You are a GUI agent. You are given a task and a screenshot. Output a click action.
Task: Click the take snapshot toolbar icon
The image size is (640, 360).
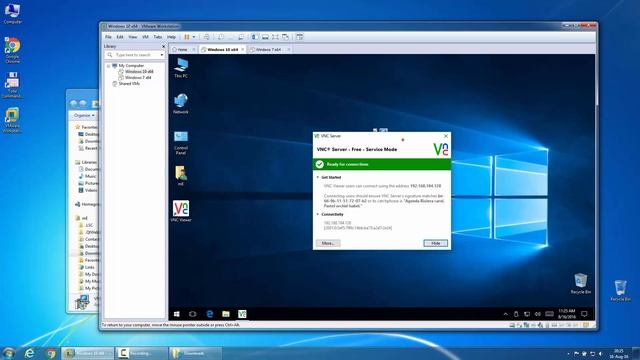(221, 37)
